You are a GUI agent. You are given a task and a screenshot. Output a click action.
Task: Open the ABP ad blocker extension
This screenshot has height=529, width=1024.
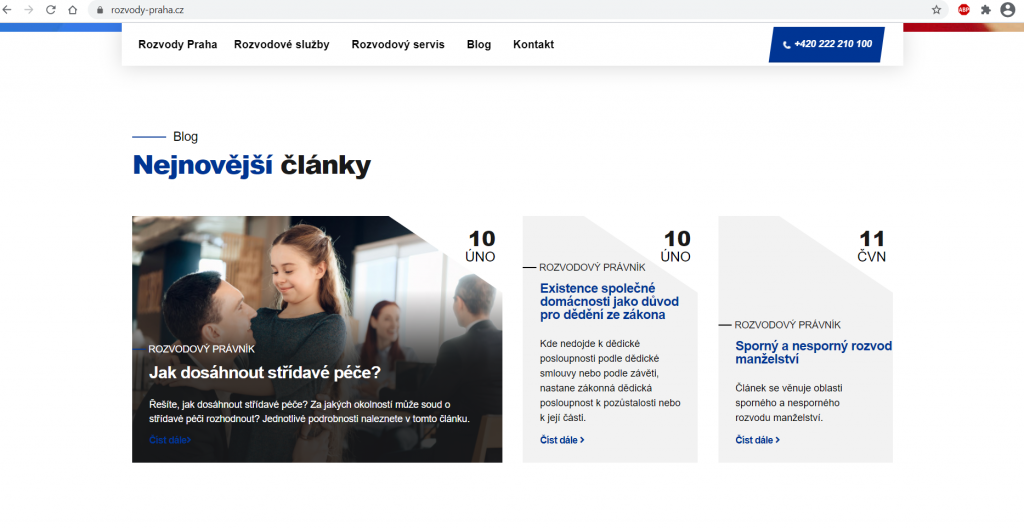coord(964,9)
